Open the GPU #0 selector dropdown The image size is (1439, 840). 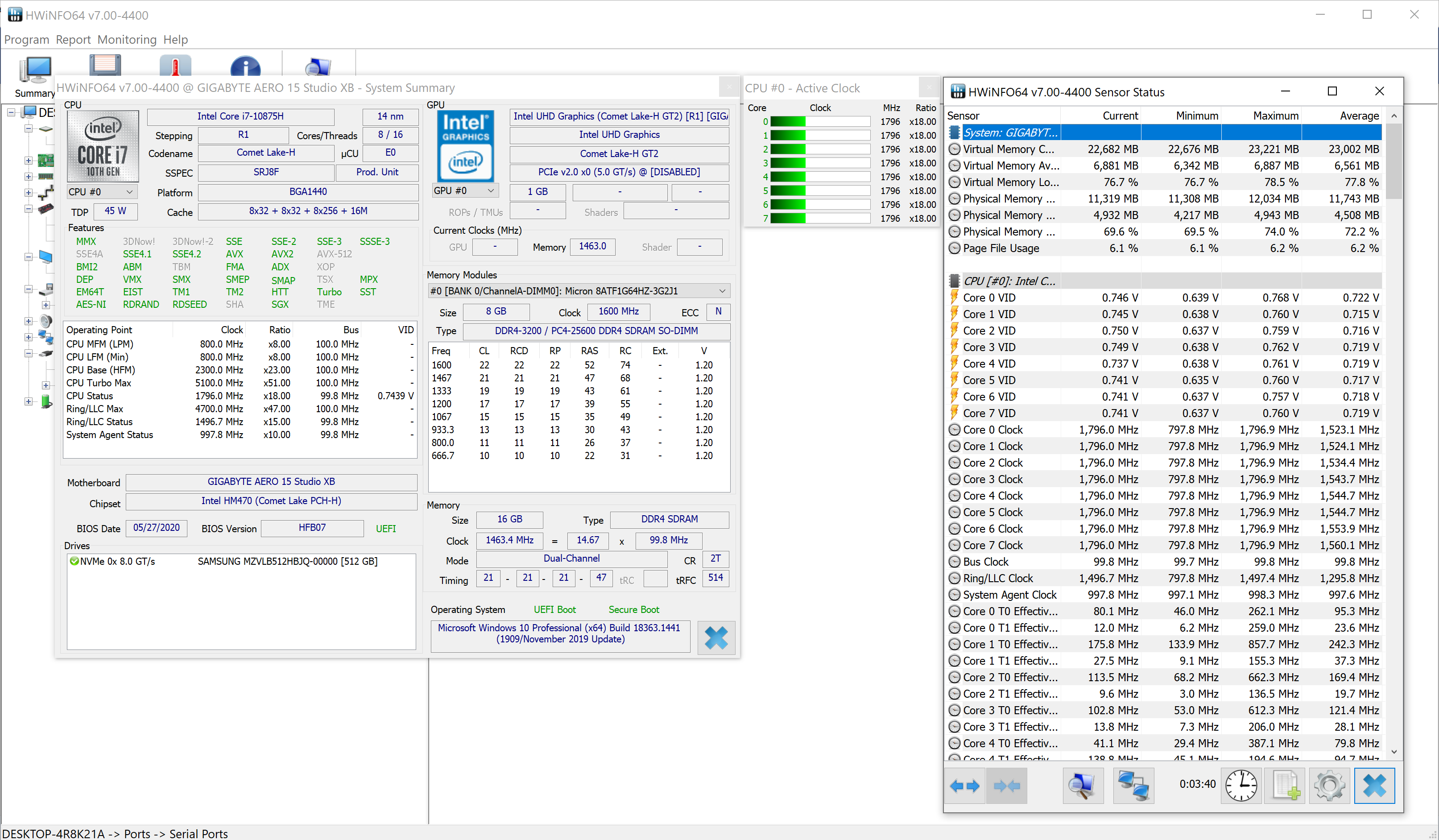490,190
